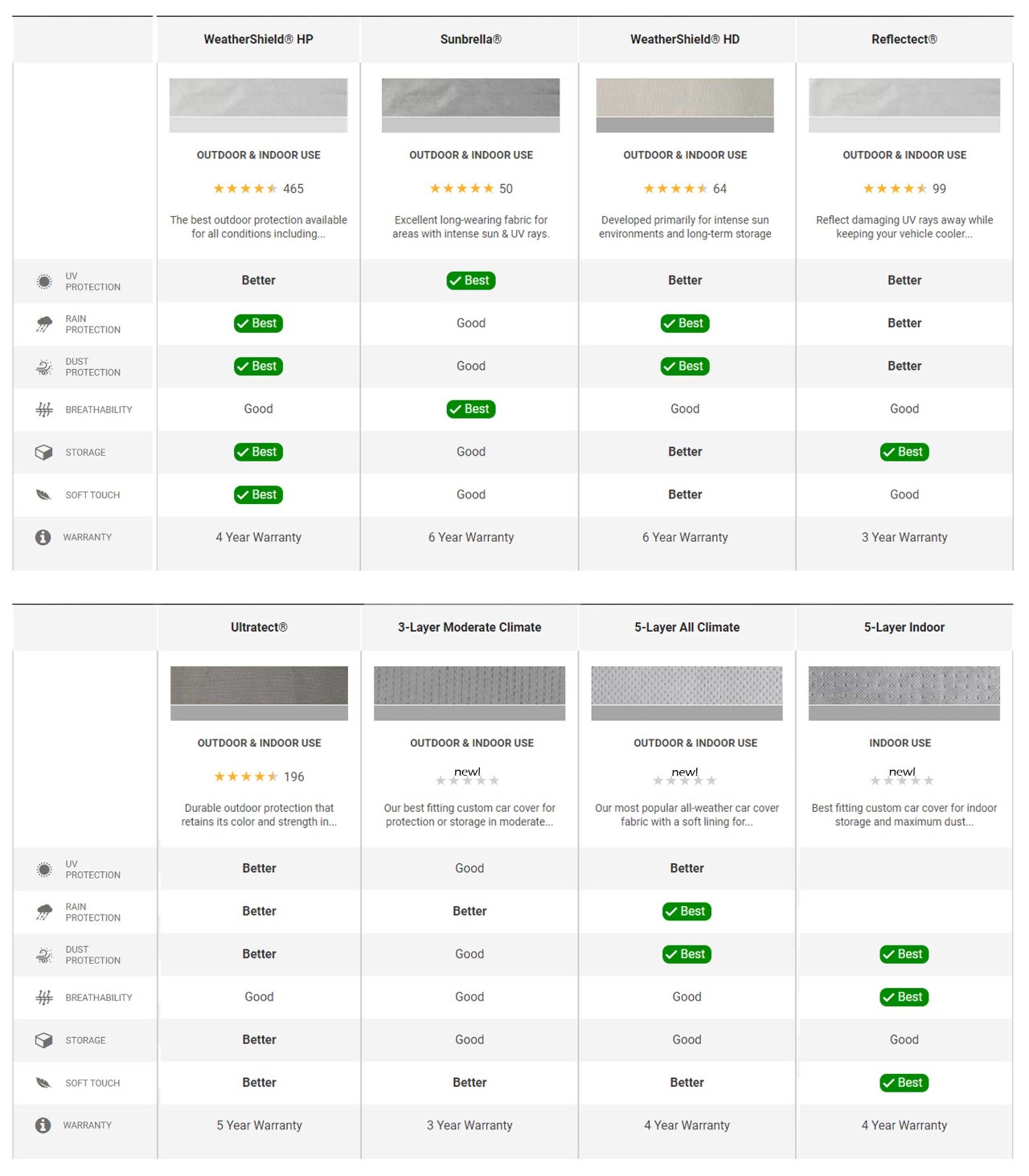
Task: Click the 5-Layer Indoor fabric swatch
Action: [904, 693]
